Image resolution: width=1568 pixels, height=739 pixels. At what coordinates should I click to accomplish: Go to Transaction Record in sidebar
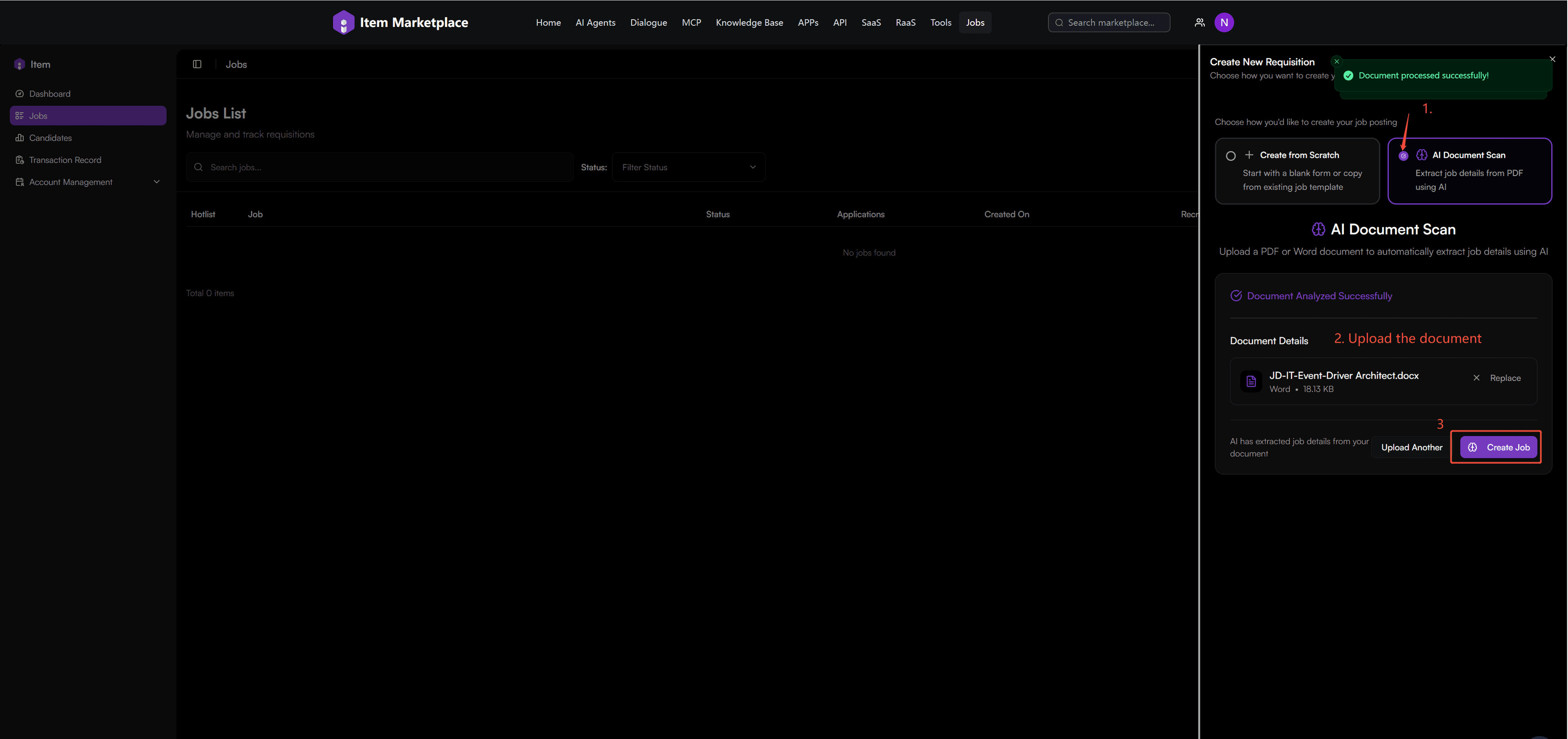(x=65, y=160)
